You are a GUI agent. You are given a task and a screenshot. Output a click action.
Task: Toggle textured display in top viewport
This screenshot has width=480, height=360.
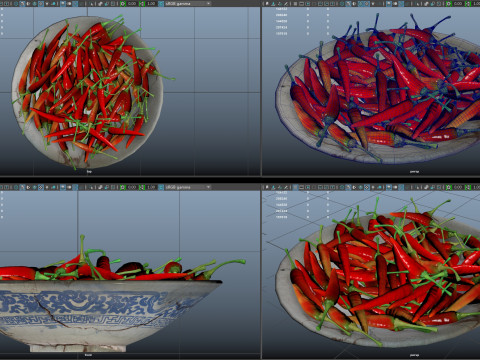pyautogui.click(x=41, y=4)
